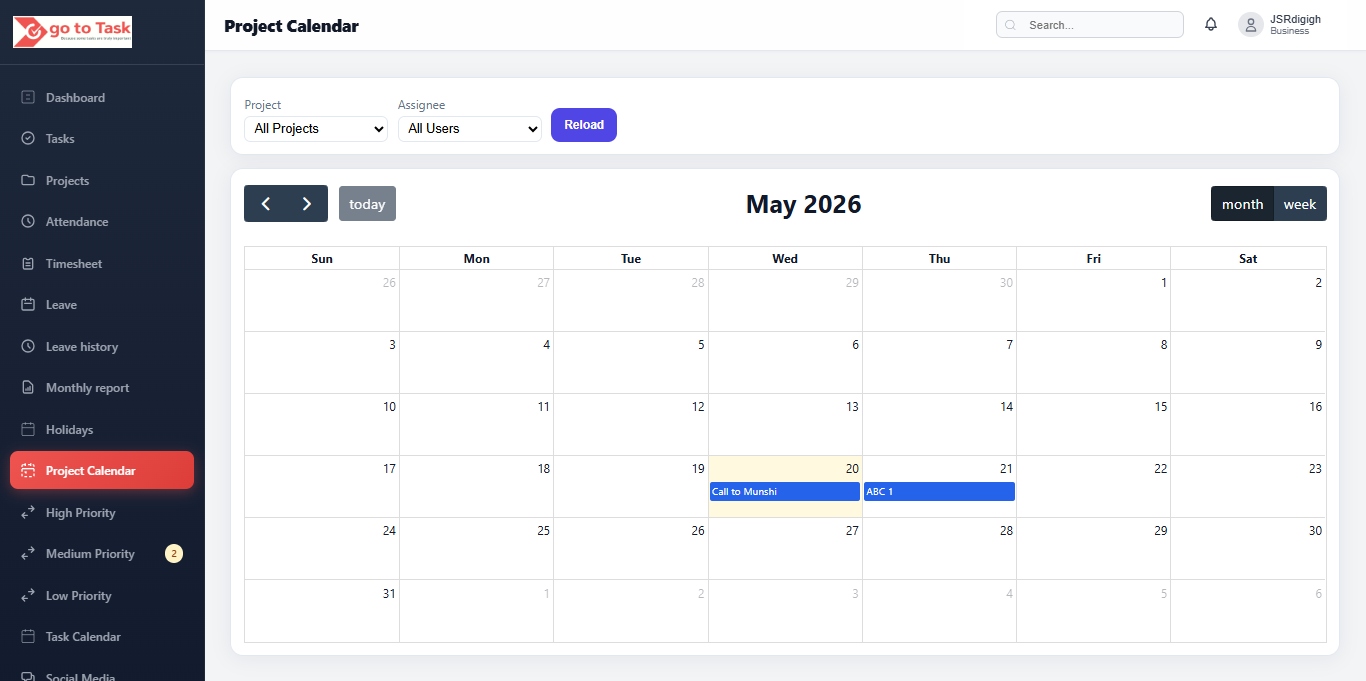This screenshot has width=1366, height=681.
Task: Click the High Priority arrows icon
Action: coord(28,513)
